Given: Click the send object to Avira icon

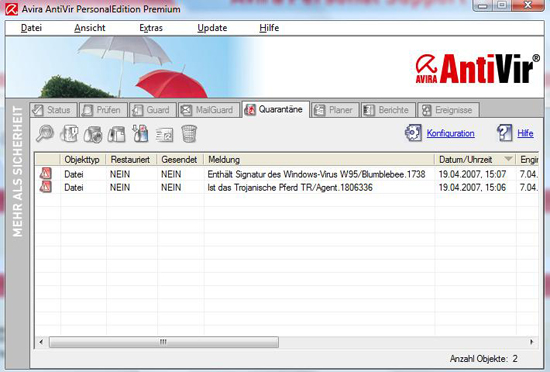Looking at the screenshot, I should pyautogui.click(x=165, y=134).
